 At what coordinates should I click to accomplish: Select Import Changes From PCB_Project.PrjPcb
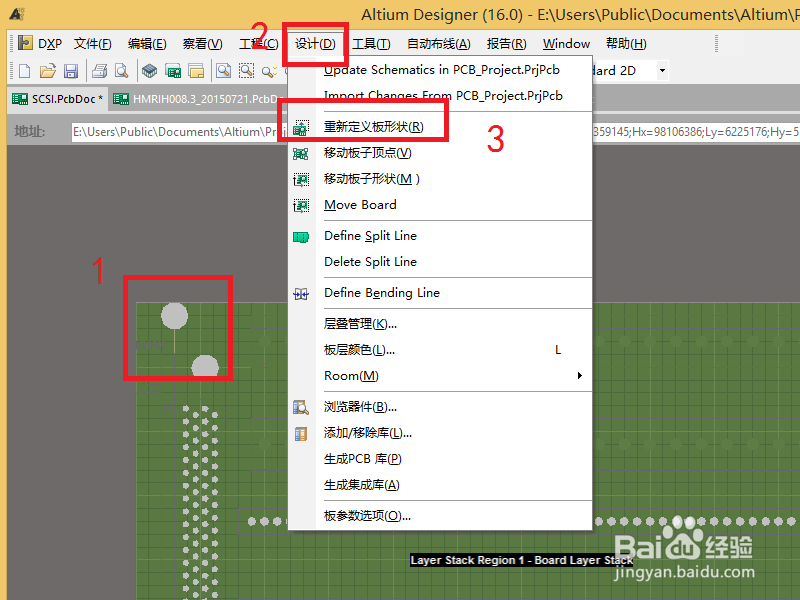(441, 95)
